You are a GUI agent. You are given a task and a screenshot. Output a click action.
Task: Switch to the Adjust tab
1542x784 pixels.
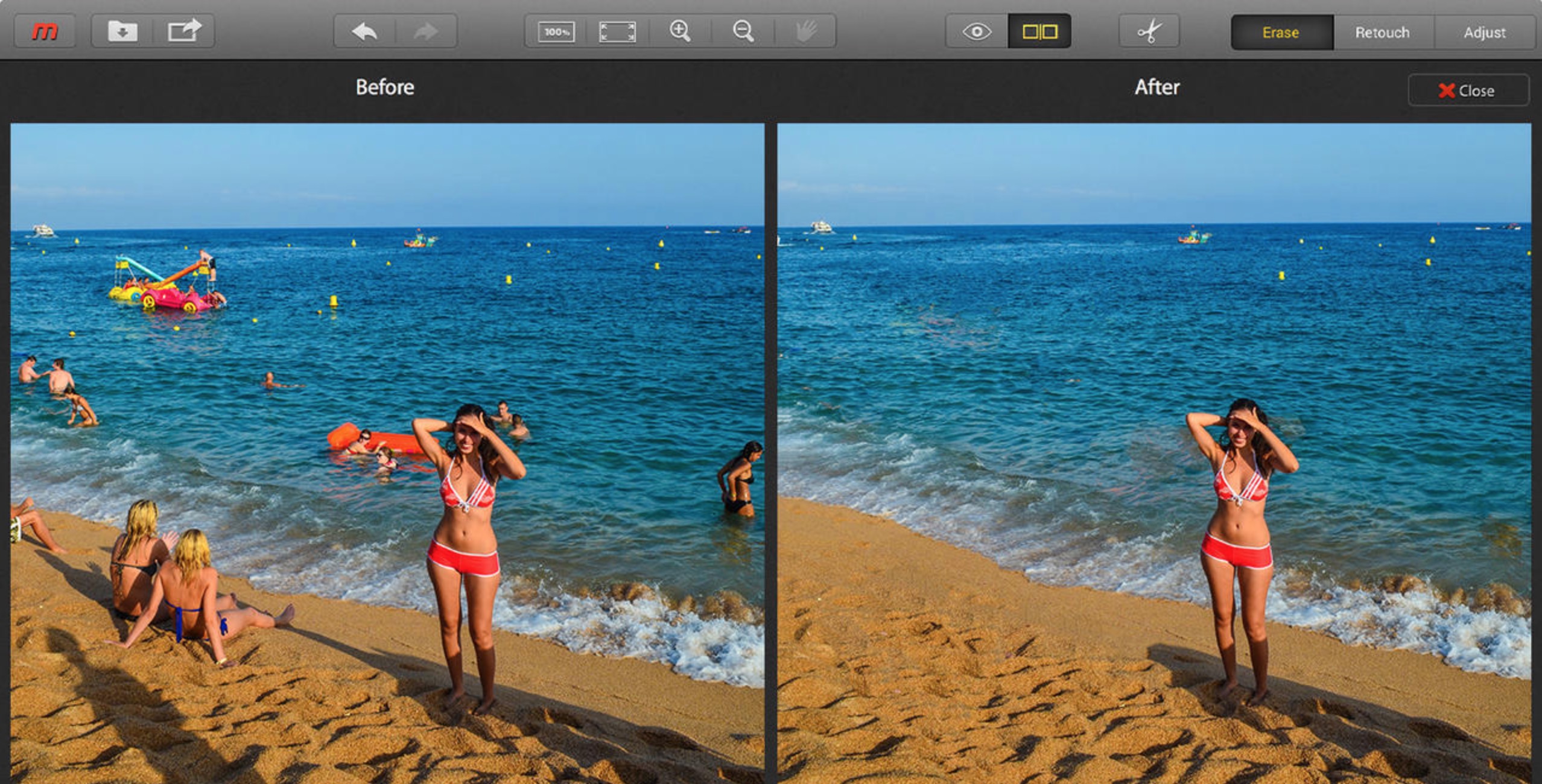coord(1485,33)
